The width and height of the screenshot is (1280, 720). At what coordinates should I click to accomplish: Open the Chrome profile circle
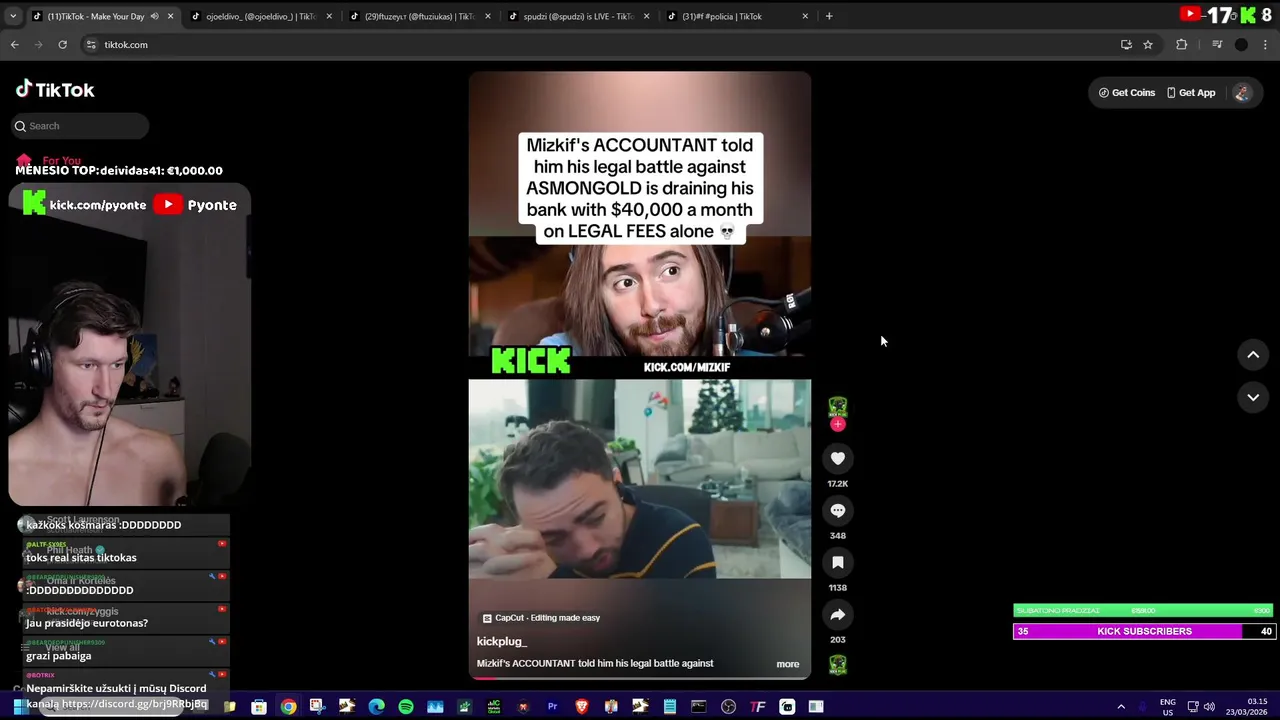(1241, 44)
